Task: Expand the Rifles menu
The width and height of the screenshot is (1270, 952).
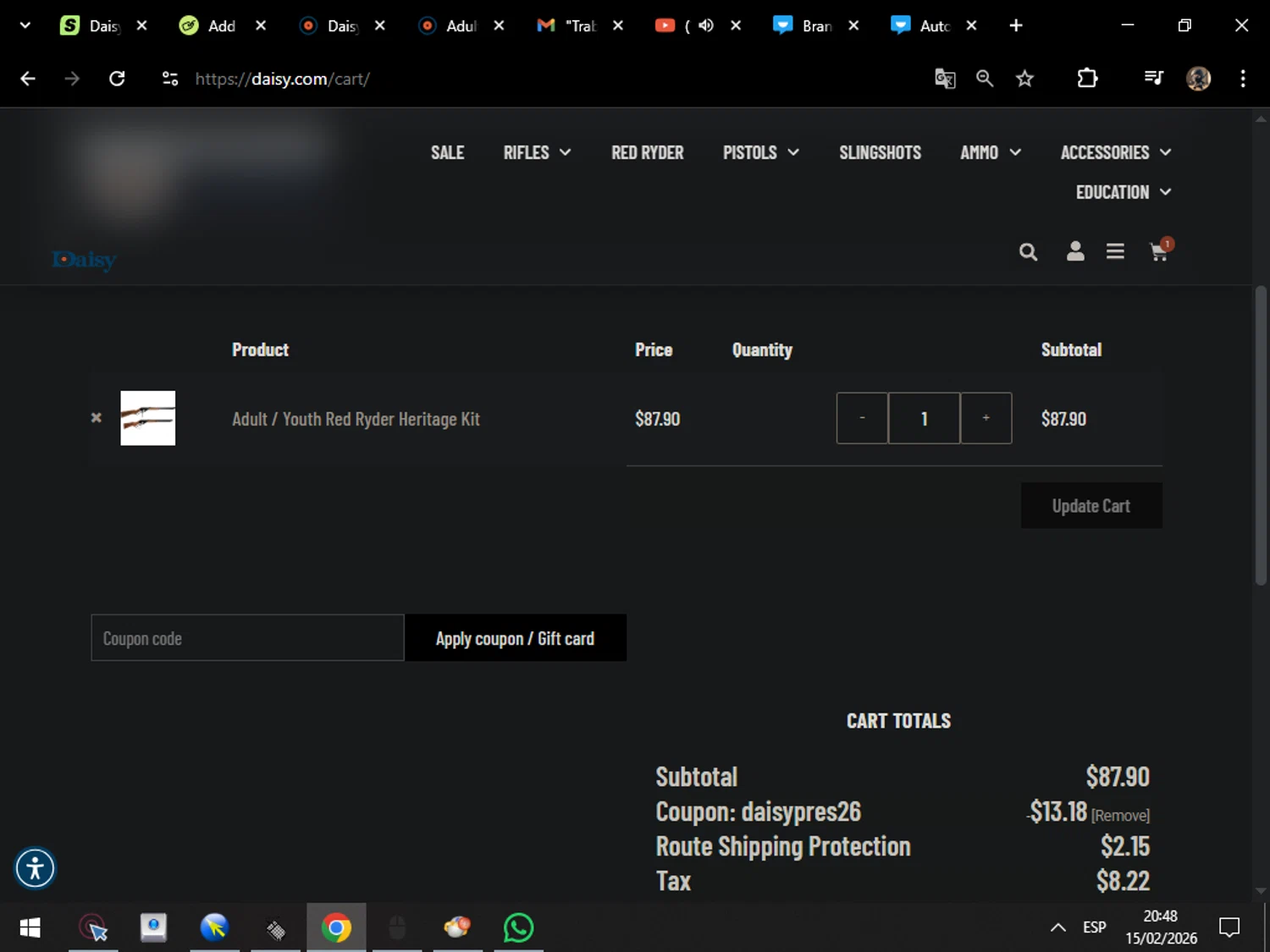Action: [x=537, y=152]
